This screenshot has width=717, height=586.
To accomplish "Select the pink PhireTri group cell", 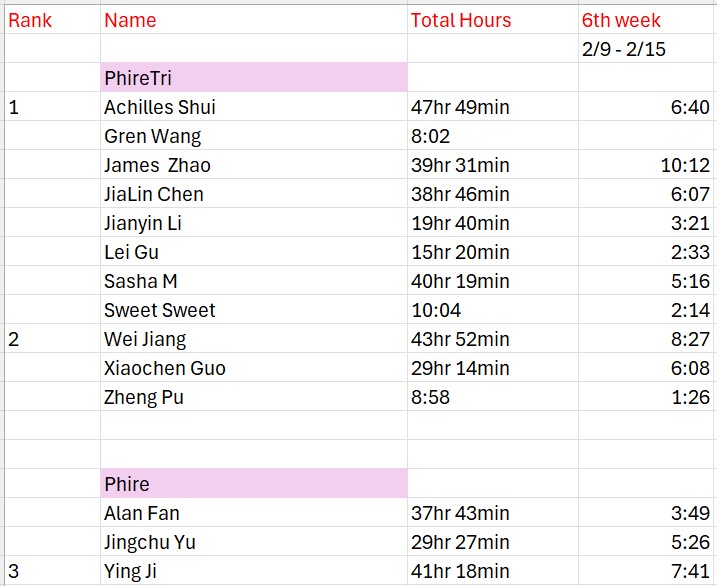I will click(x=254, y=78).
